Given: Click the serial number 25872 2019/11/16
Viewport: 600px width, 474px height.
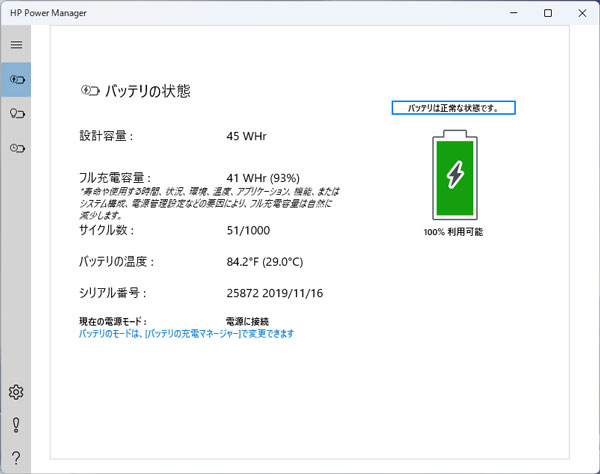Looking at the screenshot, I should 275,293.
